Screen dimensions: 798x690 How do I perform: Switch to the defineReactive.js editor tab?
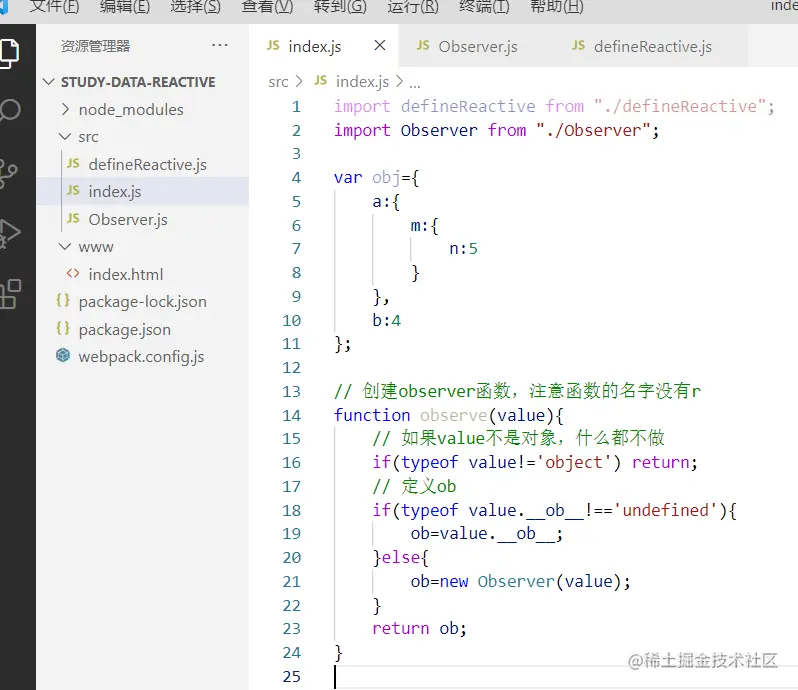[651, 46]
